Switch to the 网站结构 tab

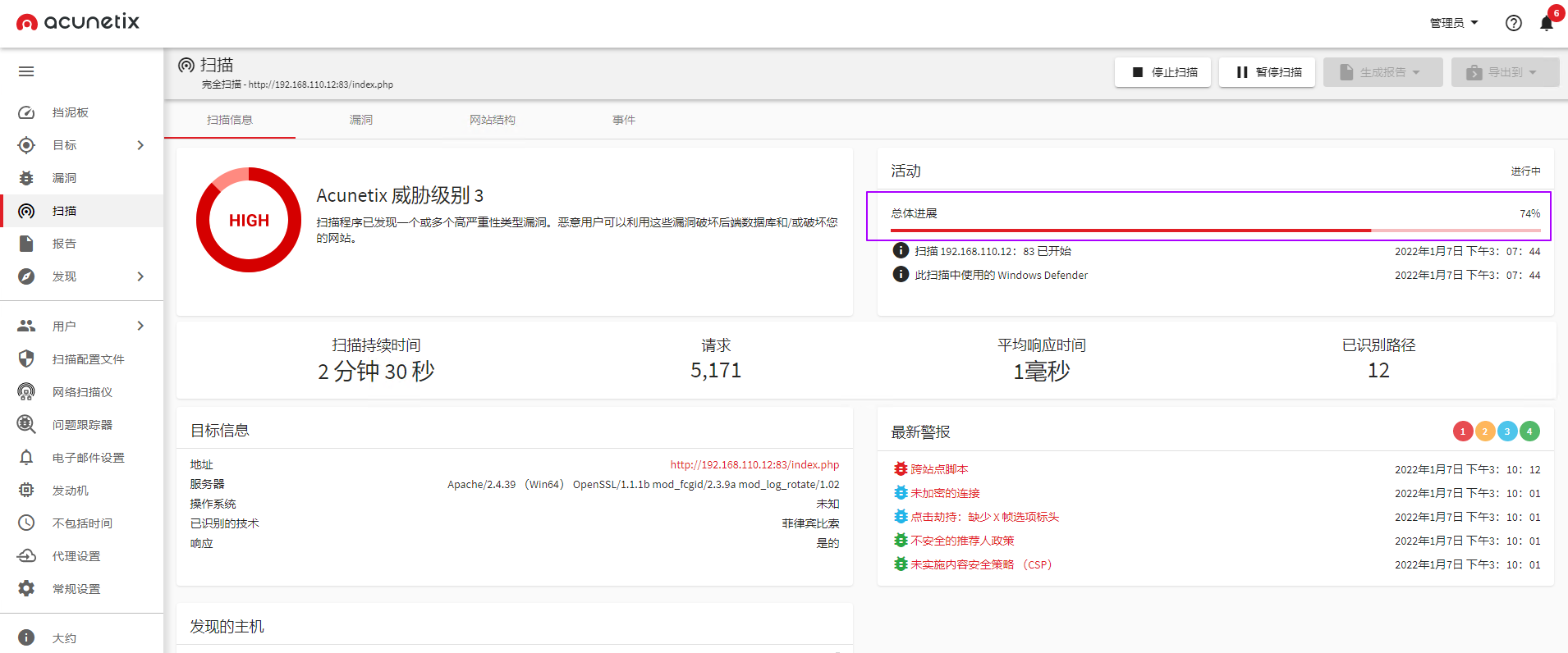coord(493,120)
